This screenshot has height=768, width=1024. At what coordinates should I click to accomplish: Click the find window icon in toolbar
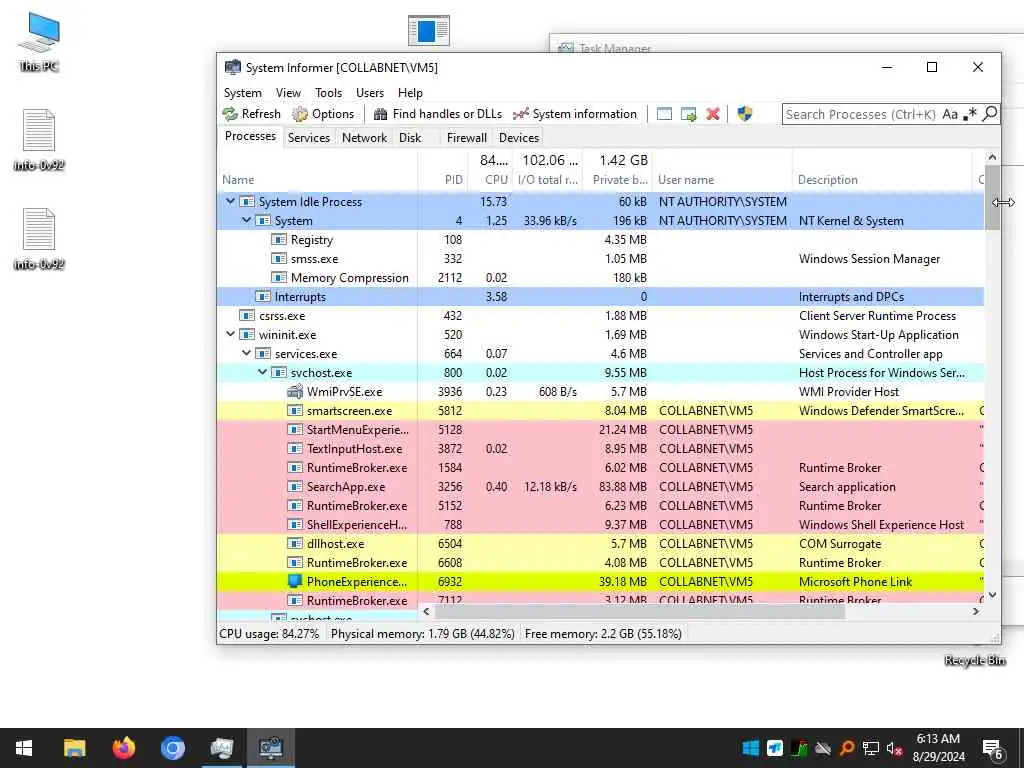tap(664, 114)
